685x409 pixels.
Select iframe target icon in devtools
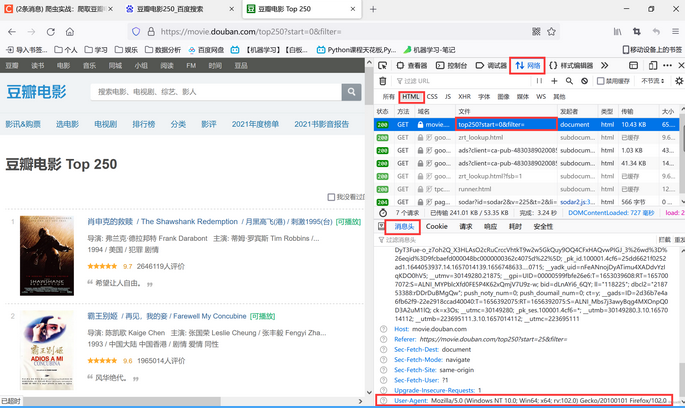[633, 66]
